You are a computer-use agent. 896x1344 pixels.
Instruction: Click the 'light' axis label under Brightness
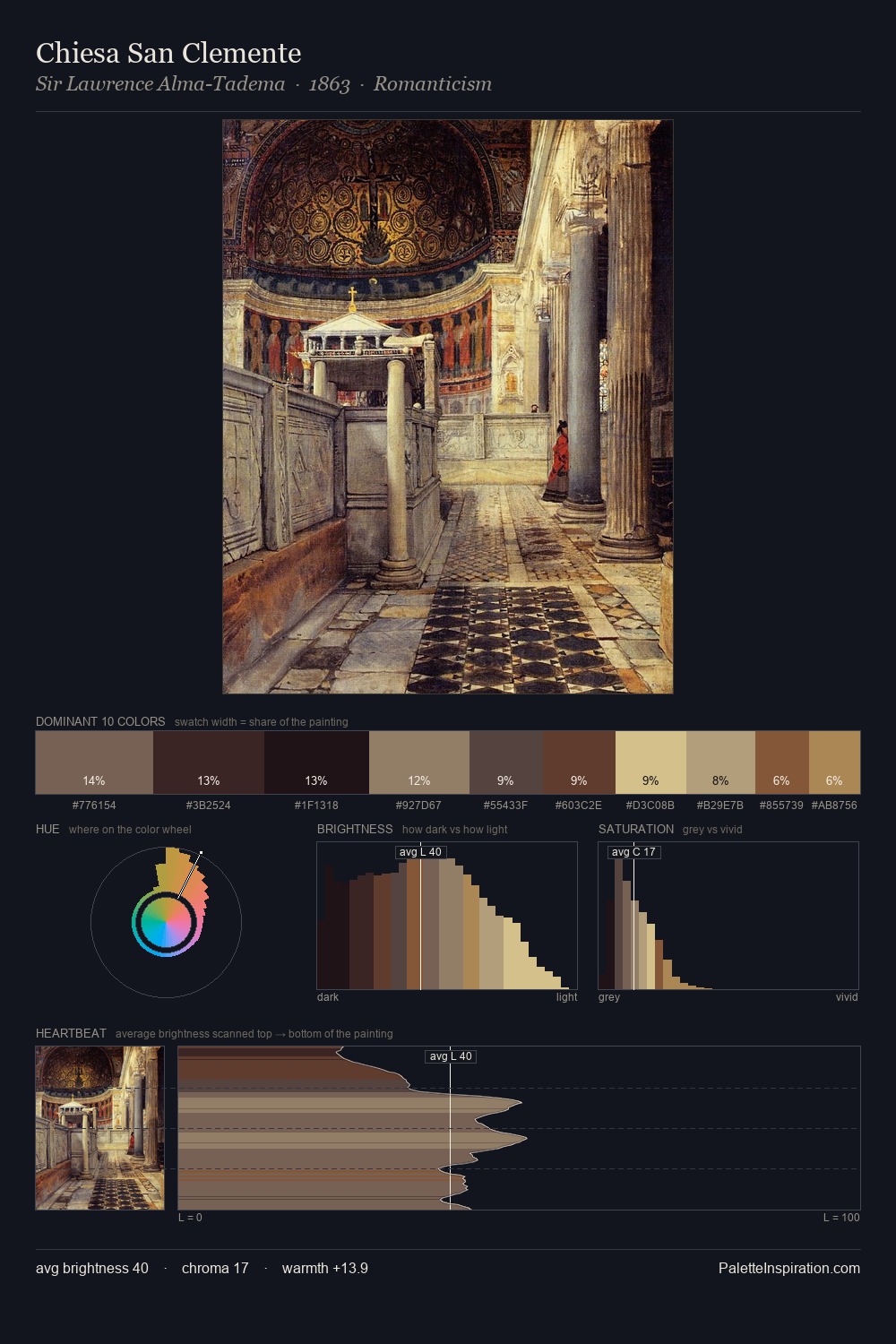click(566, 997)
